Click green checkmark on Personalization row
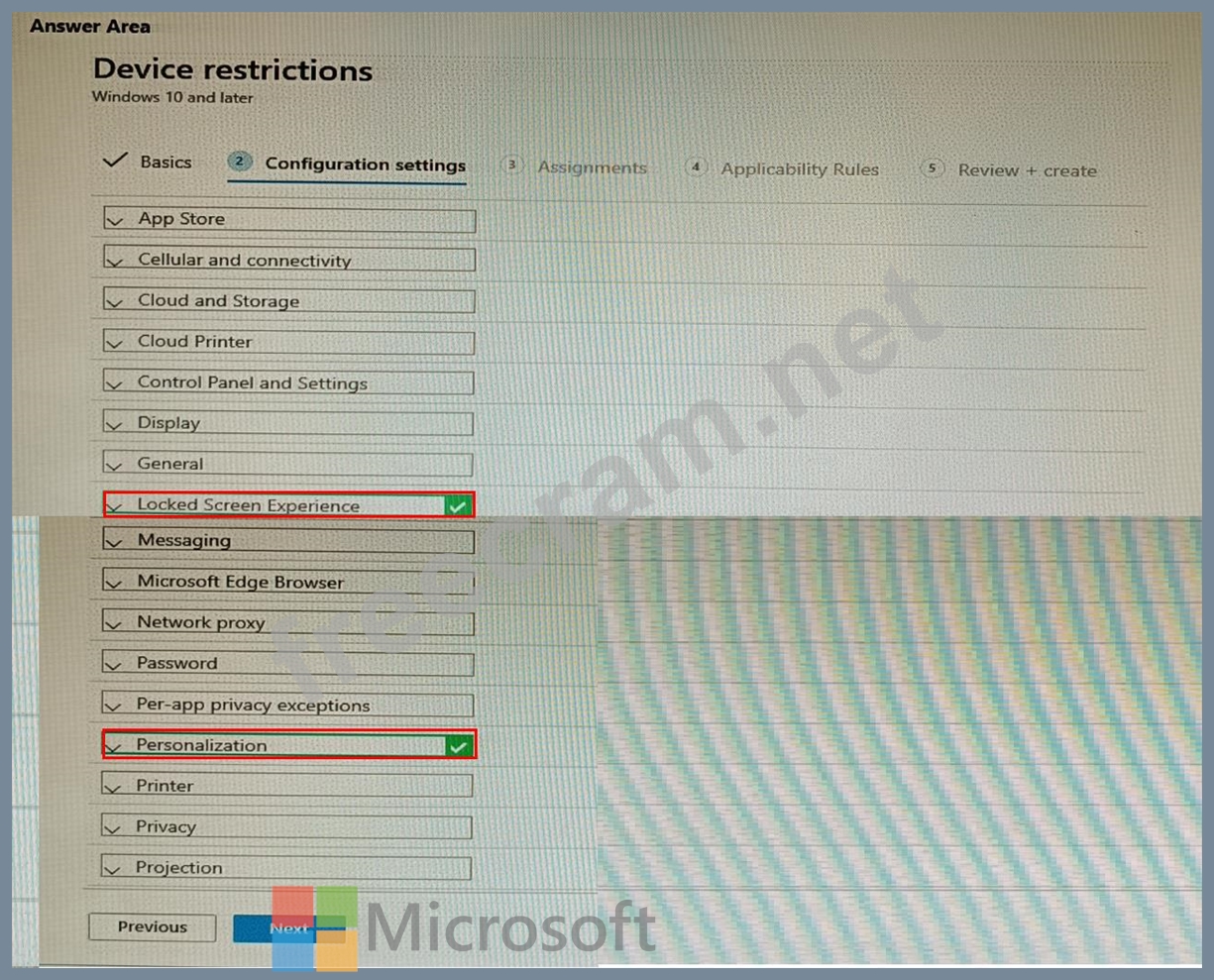The height and width of the screenshot is (980, 1214). (458, 746)
